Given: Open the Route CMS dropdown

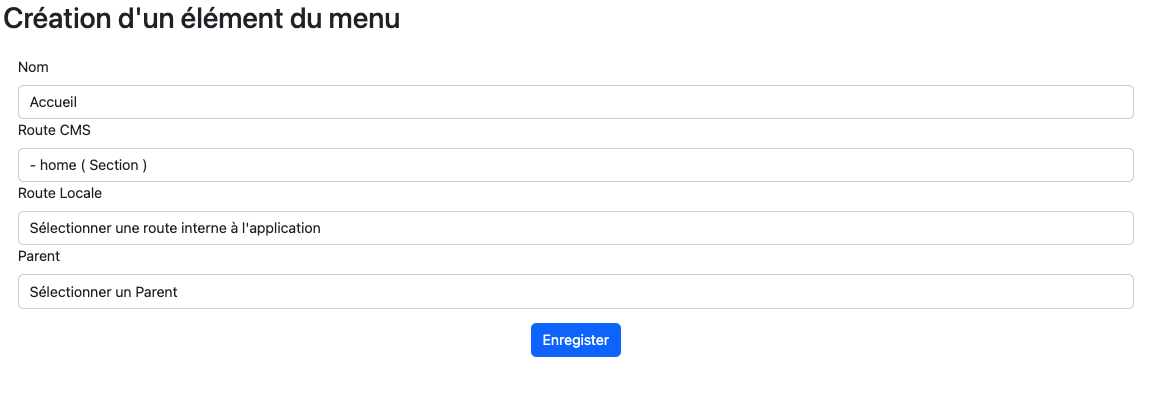Looking at the screenshot, I should tap(575, 165).
